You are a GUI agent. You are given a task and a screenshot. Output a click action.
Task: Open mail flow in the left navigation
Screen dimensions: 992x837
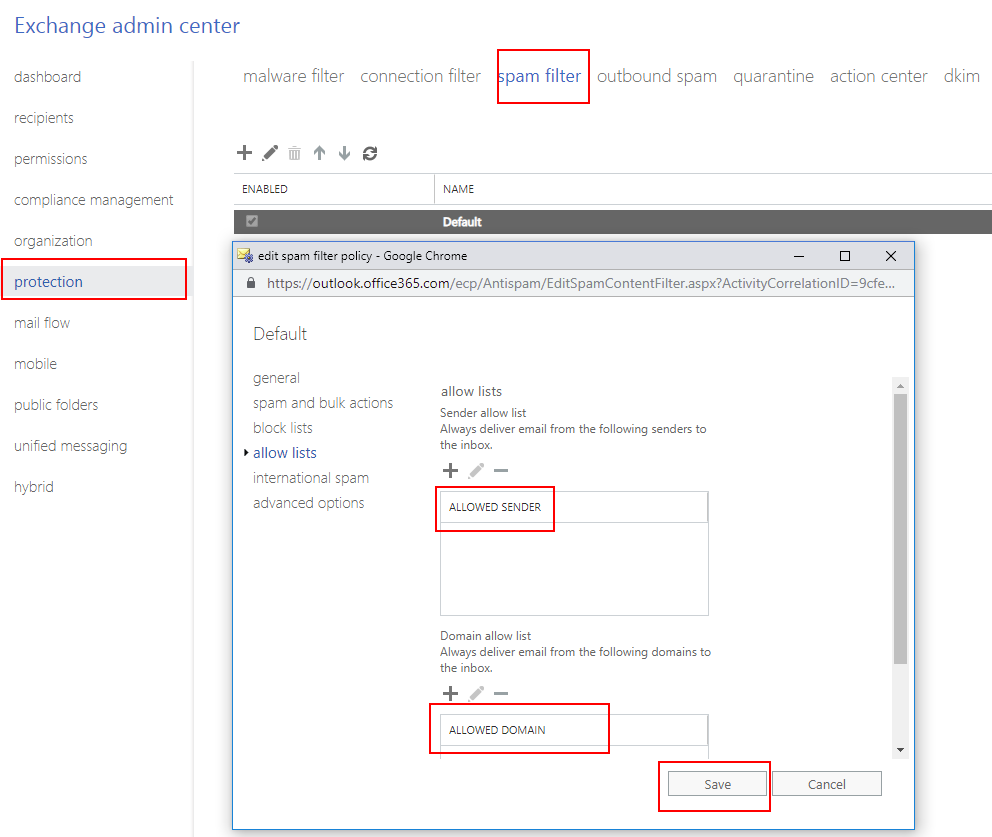(42, 323)
